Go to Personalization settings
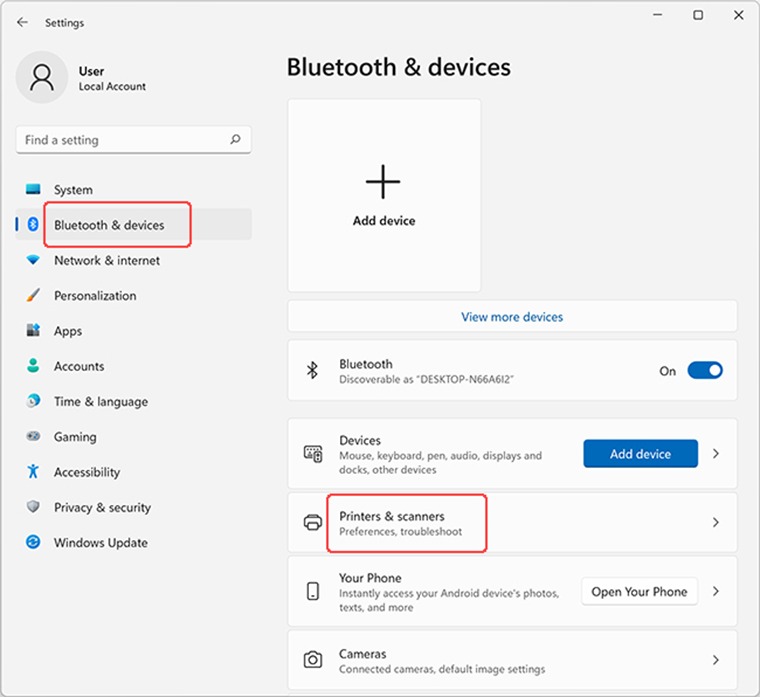 pyautogui.click(x=95, y=296)
